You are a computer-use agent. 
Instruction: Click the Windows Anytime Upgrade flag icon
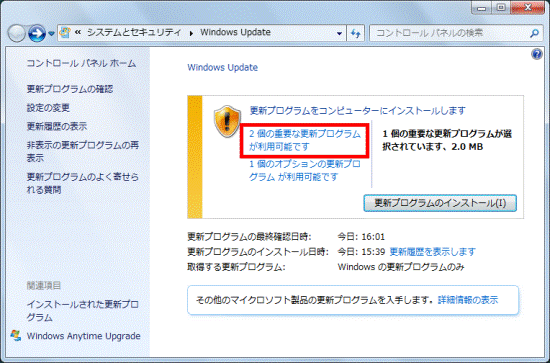[x=15, y=335]
